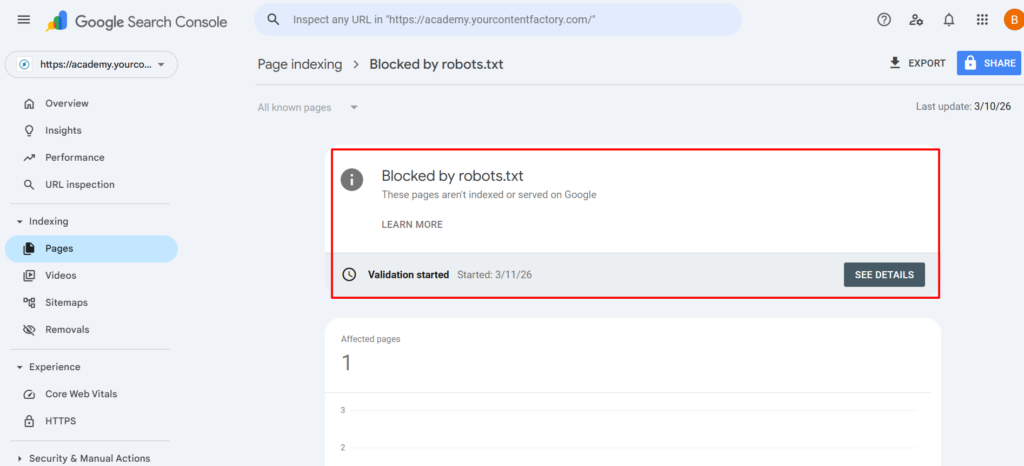
Task: Open the All known pages filter dropdown
Action: pos(307,108)
